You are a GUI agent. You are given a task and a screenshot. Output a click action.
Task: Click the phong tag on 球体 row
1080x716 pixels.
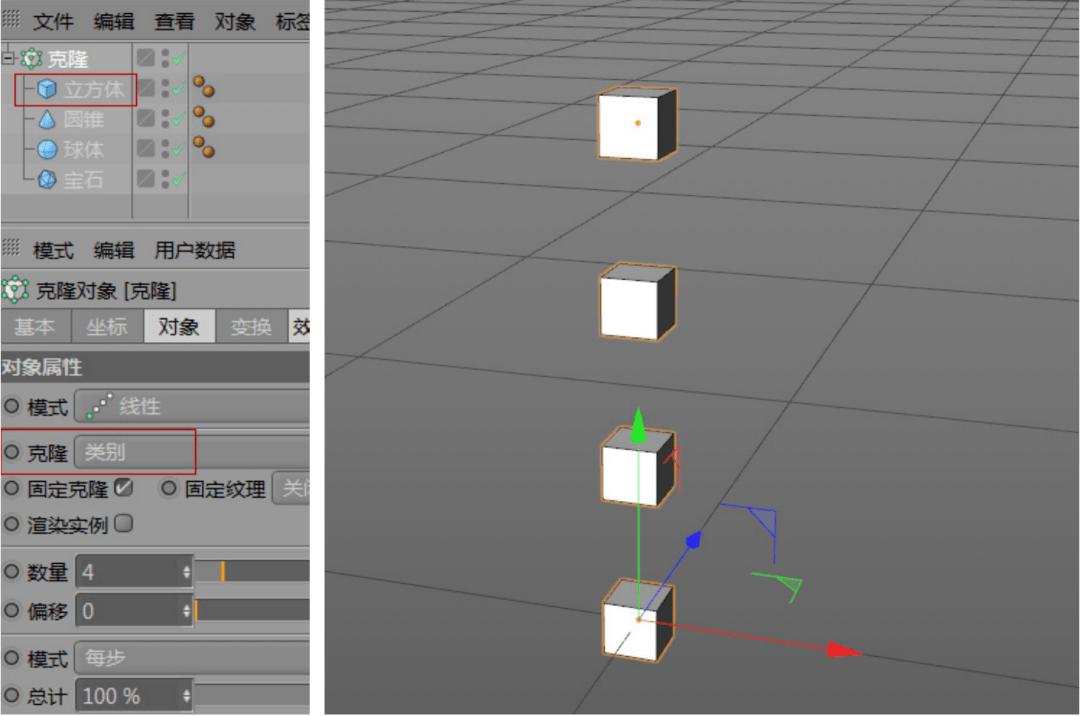(x=204, y=147)
